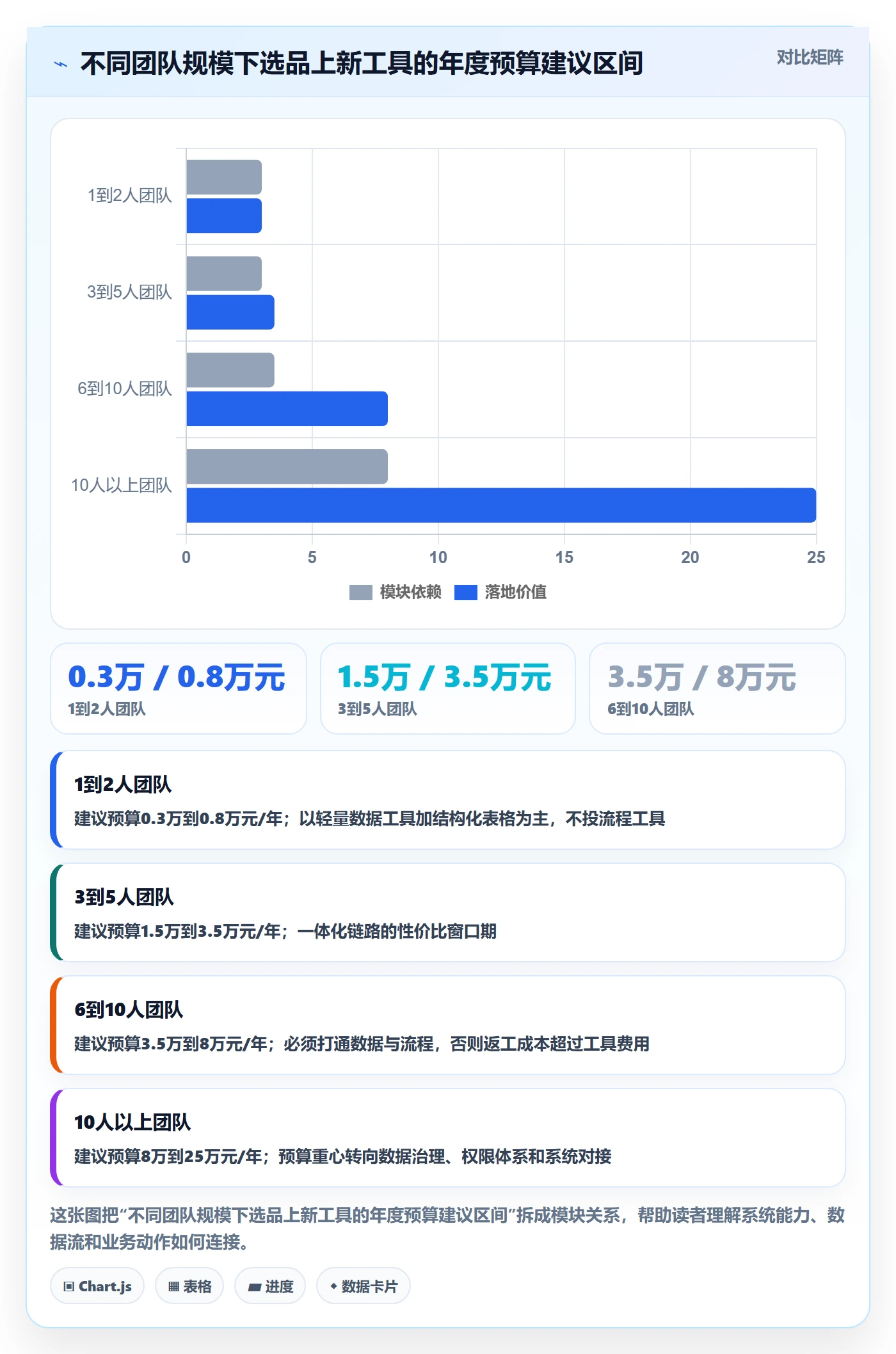Click the 6到10人团队 detail card heading
This screenshot has width=896, height=1354.
click(129, 1010)
